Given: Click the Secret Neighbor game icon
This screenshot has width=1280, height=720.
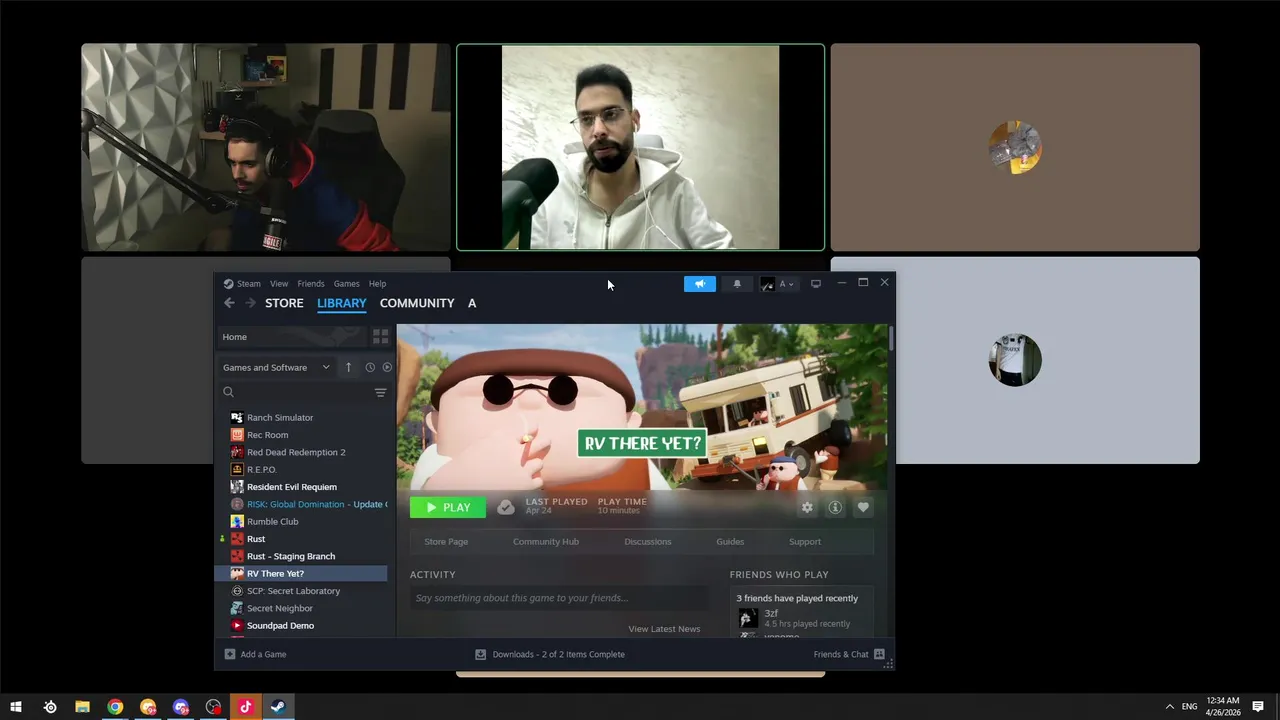Looking at the screenshot, I should point(237,608).
